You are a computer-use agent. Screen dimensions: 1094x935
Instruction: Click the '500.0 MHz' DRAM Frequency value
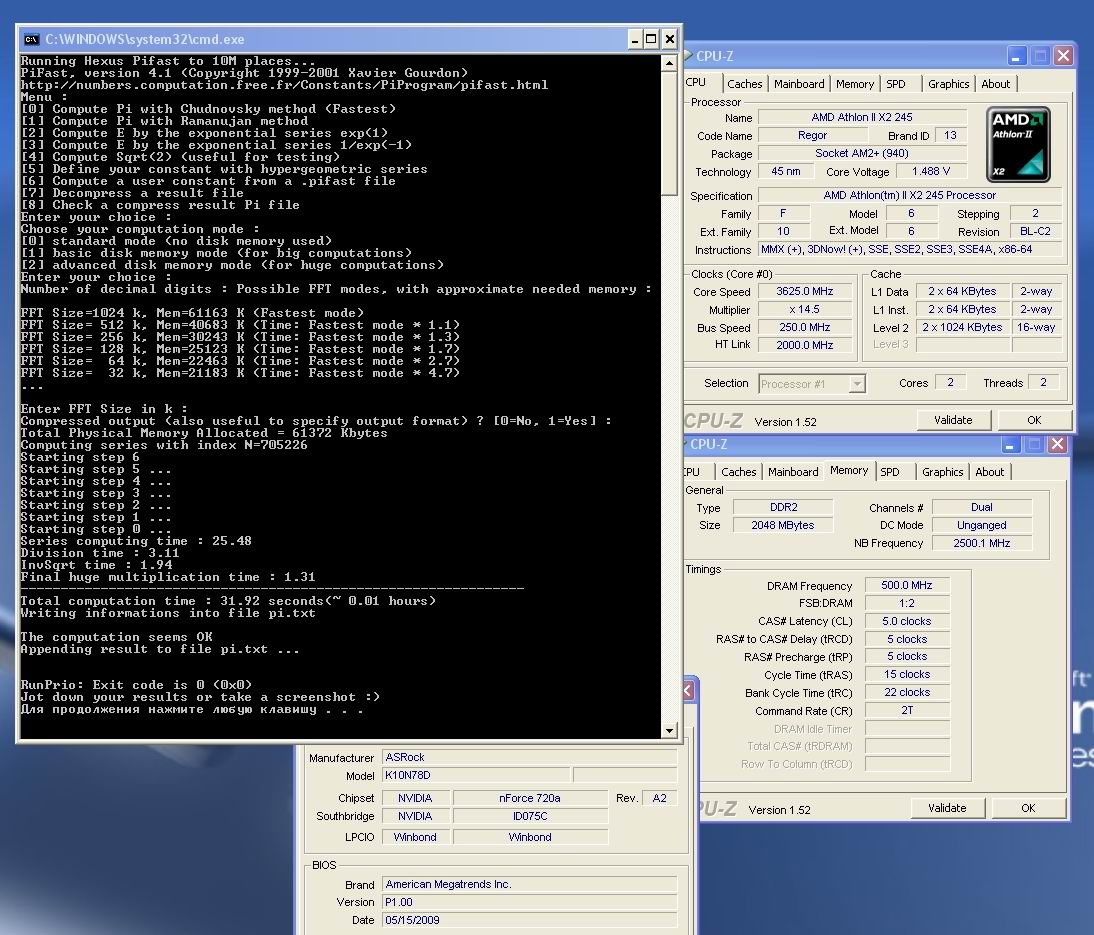[x=907, y=585]
